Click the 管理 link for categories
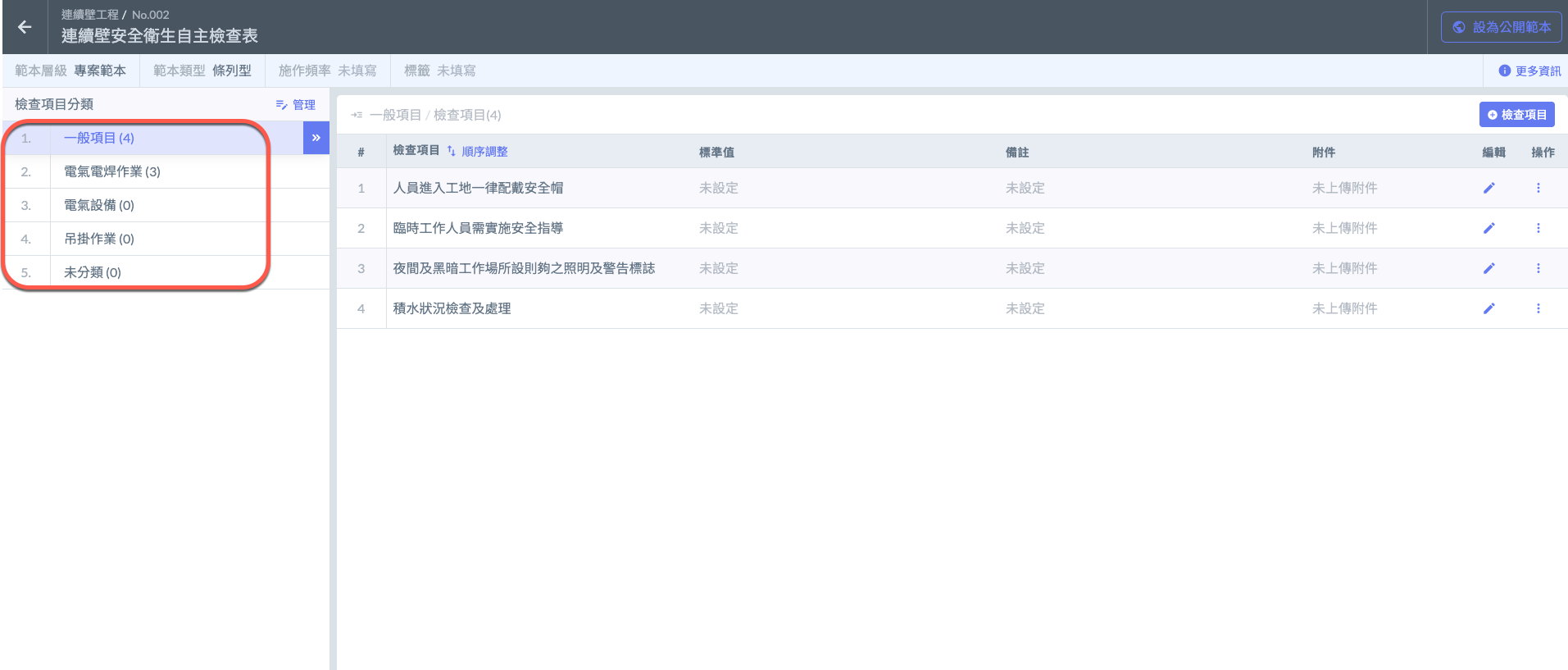The width and height of the screenshot is (1568, 670). 296,105
